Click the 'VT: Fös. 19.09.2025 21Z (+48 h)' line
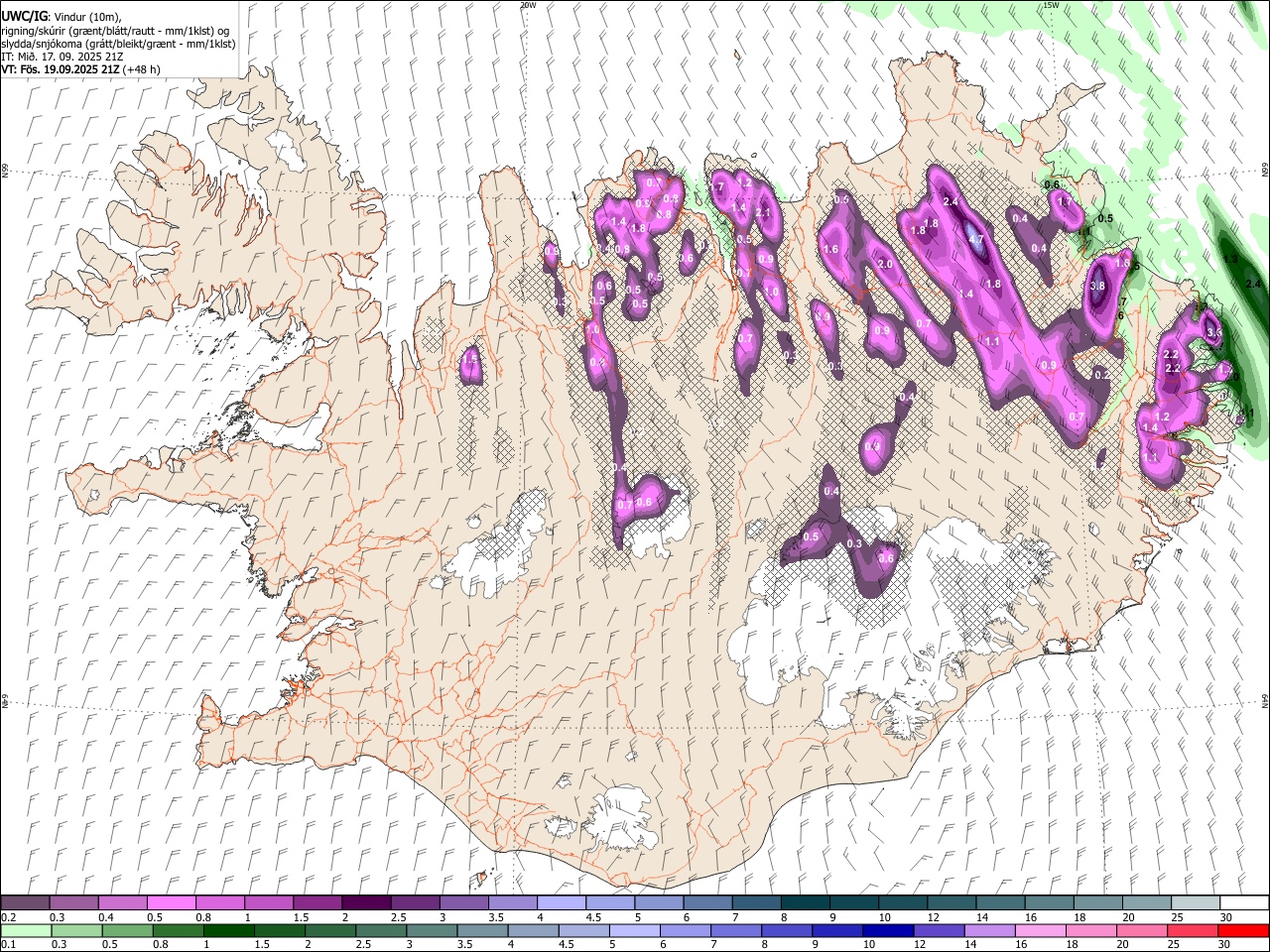 pos(80,69)
